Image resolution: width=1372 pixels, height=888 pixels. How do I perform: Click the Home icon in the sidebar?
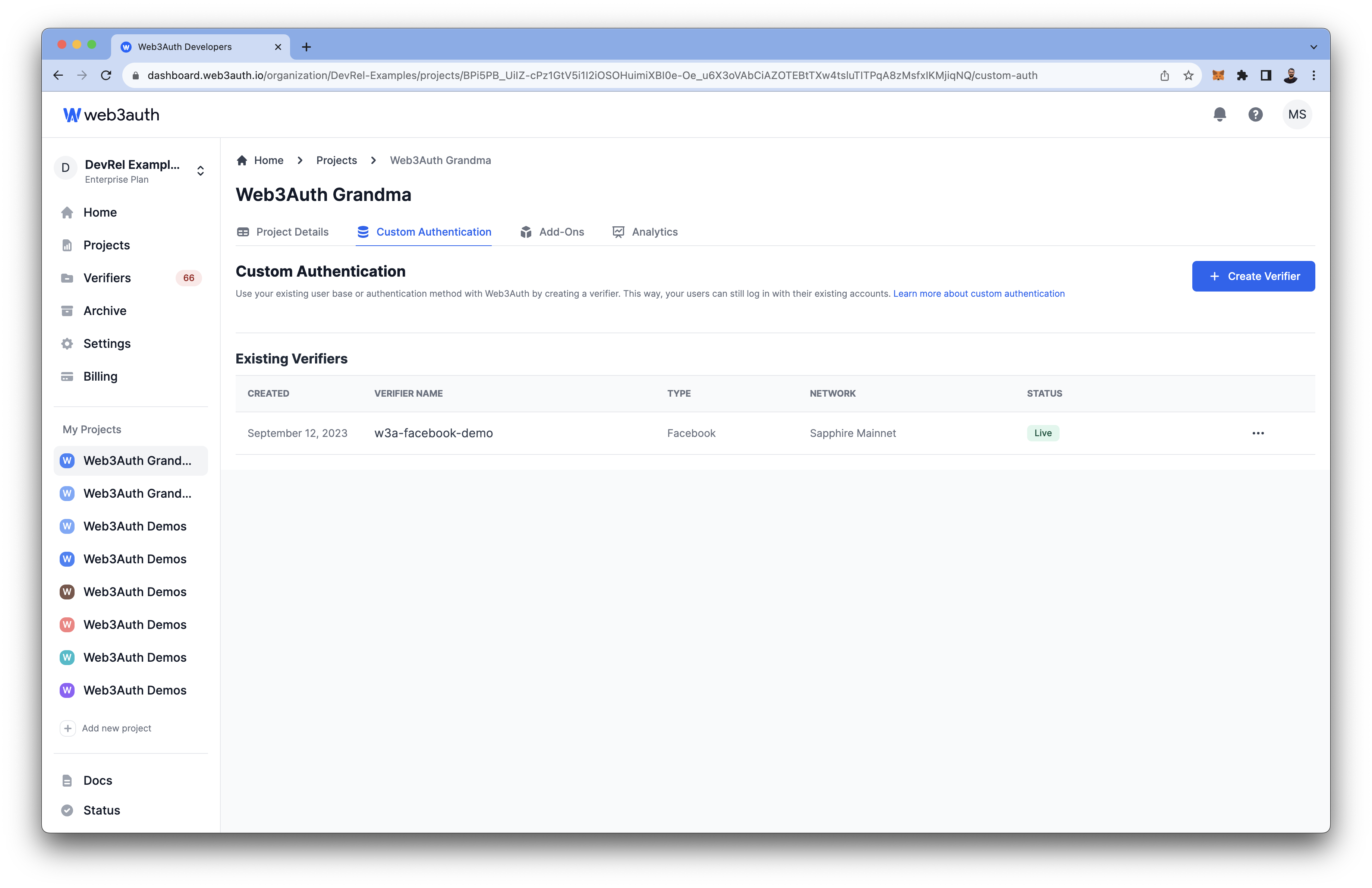click(67, 212)
